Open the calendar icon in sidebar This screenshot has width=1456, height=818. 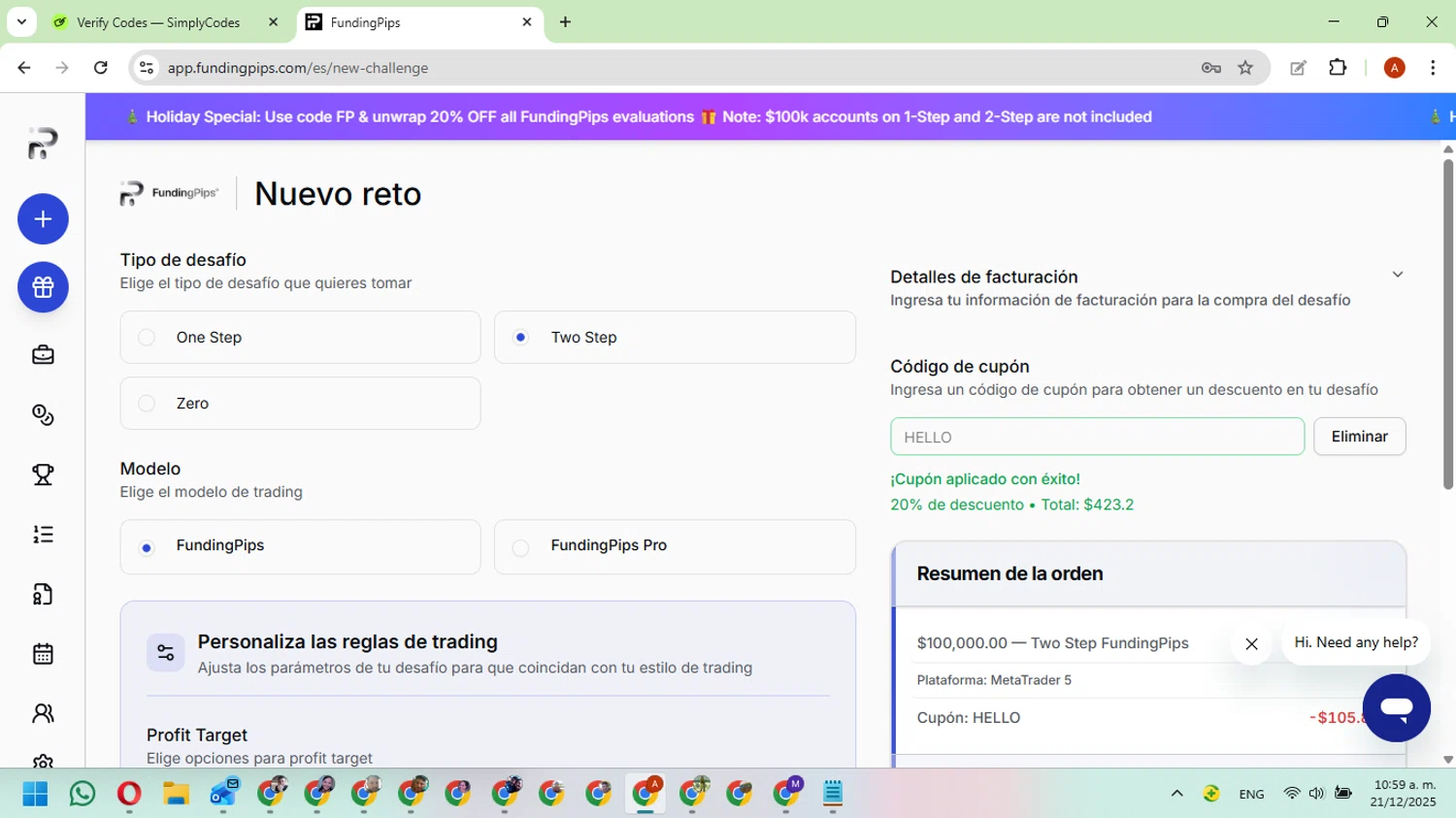click(43, 654)
